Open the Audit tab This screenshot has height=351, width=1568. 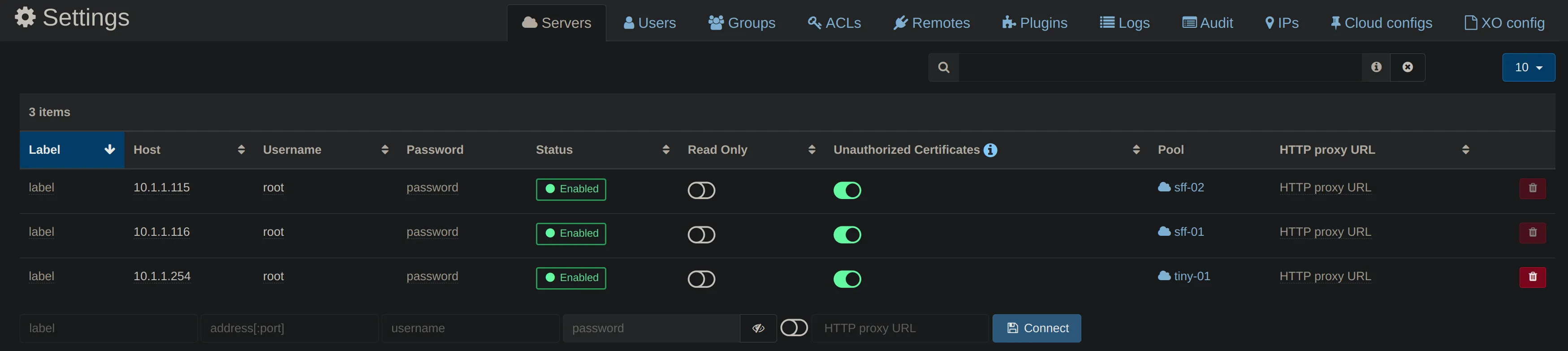click(1207, 23)
